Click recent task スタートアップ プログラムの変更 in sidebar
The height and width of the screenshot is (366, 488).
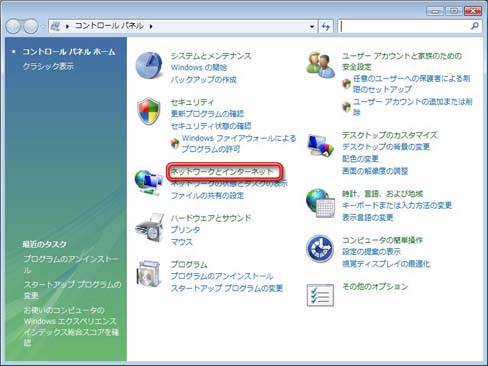pyautogui.click(x=72, y=290)
